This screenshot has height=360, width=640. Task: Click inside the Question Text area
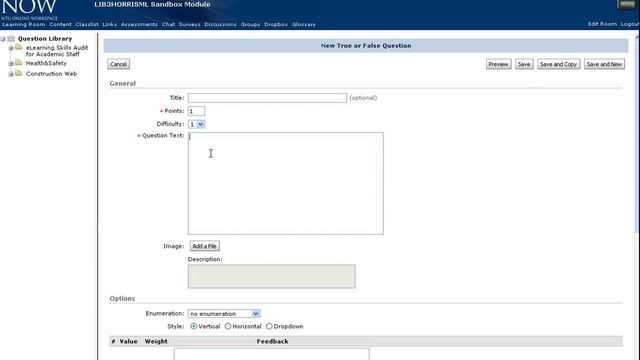(x=286, y=183)
